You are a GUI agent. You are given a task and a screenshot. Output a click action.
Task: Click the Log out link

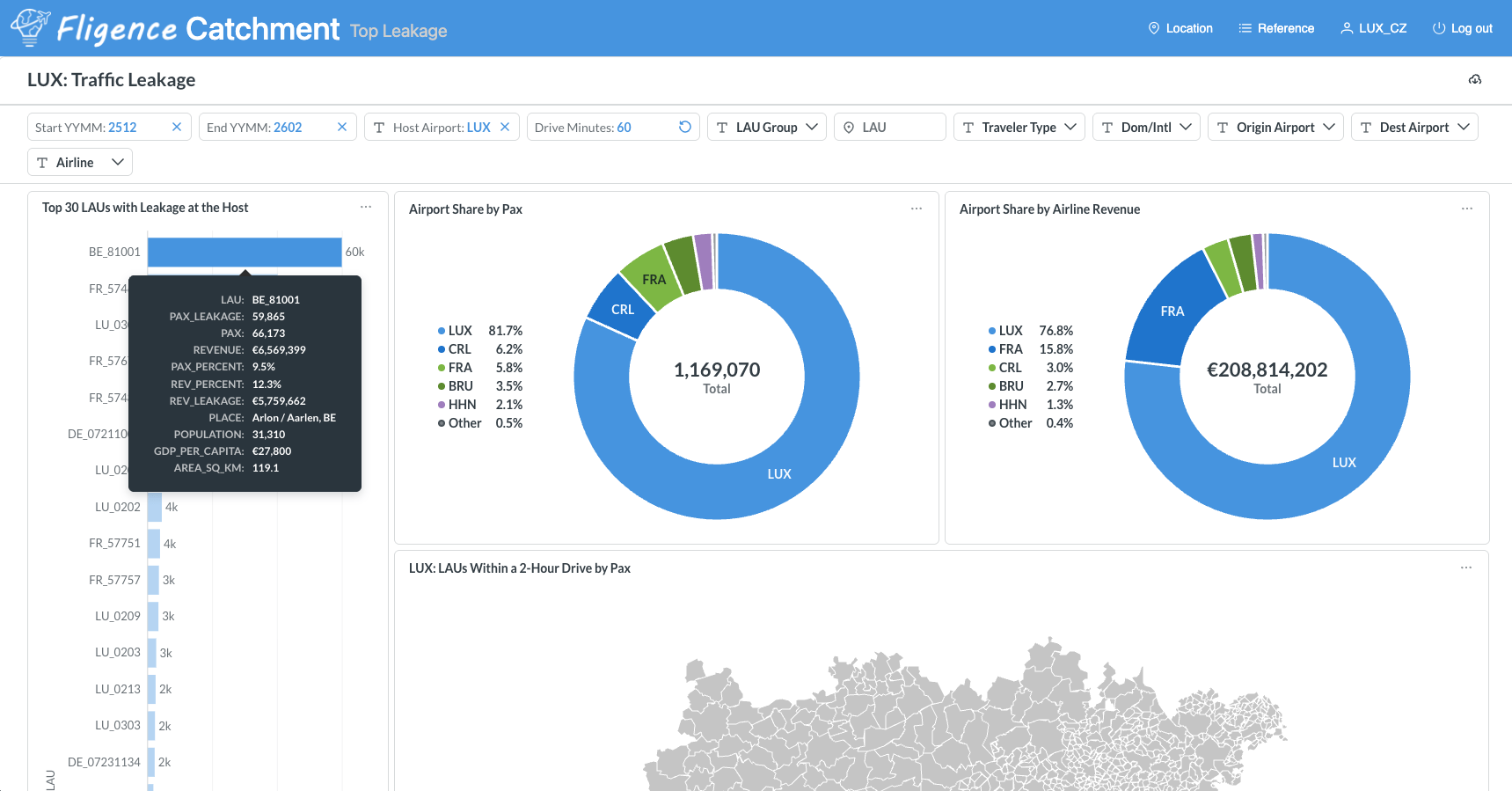click(x=1463, y=28)
